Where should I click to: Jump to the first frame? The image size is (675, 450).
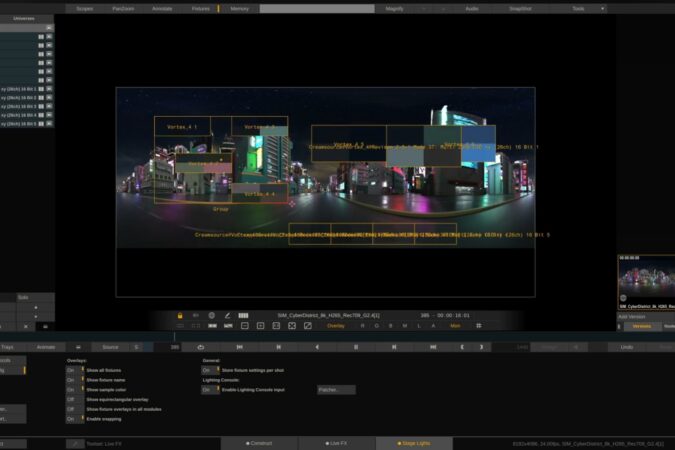[239, 347]
